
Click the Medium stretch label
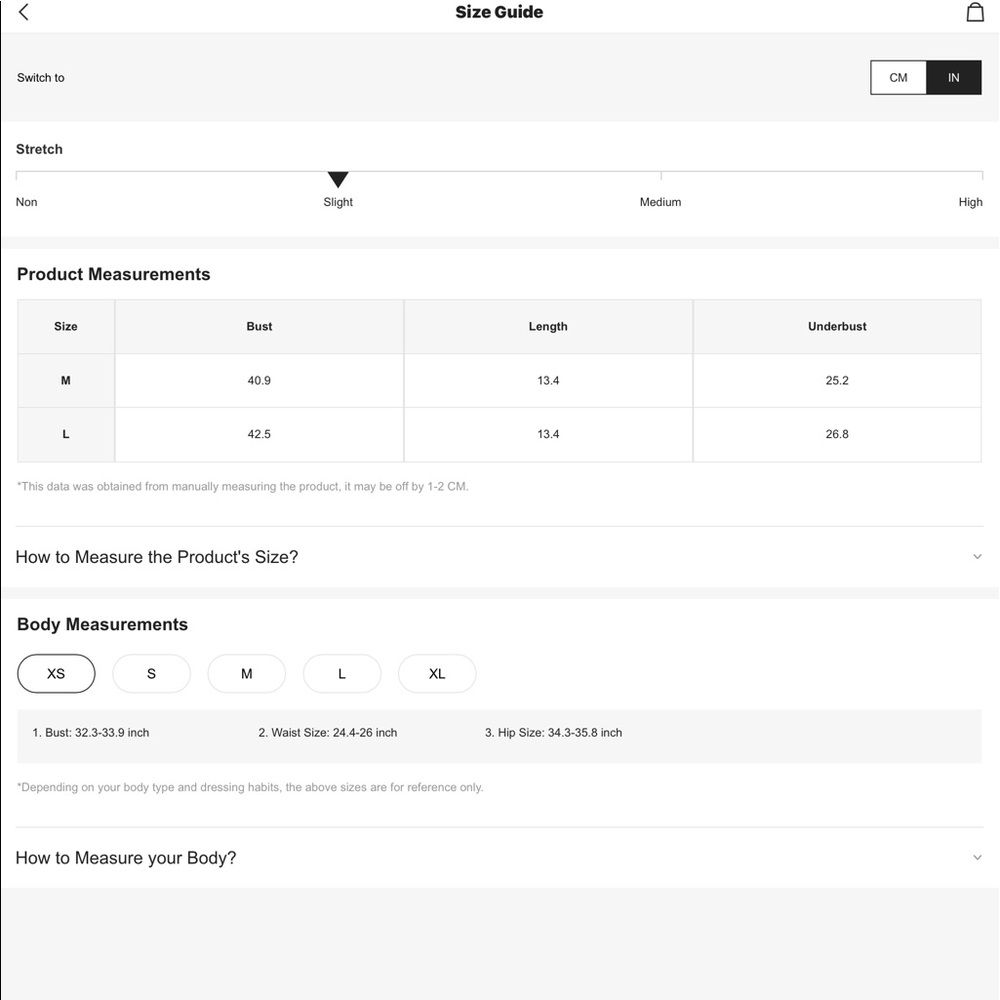tap(660, 202)
